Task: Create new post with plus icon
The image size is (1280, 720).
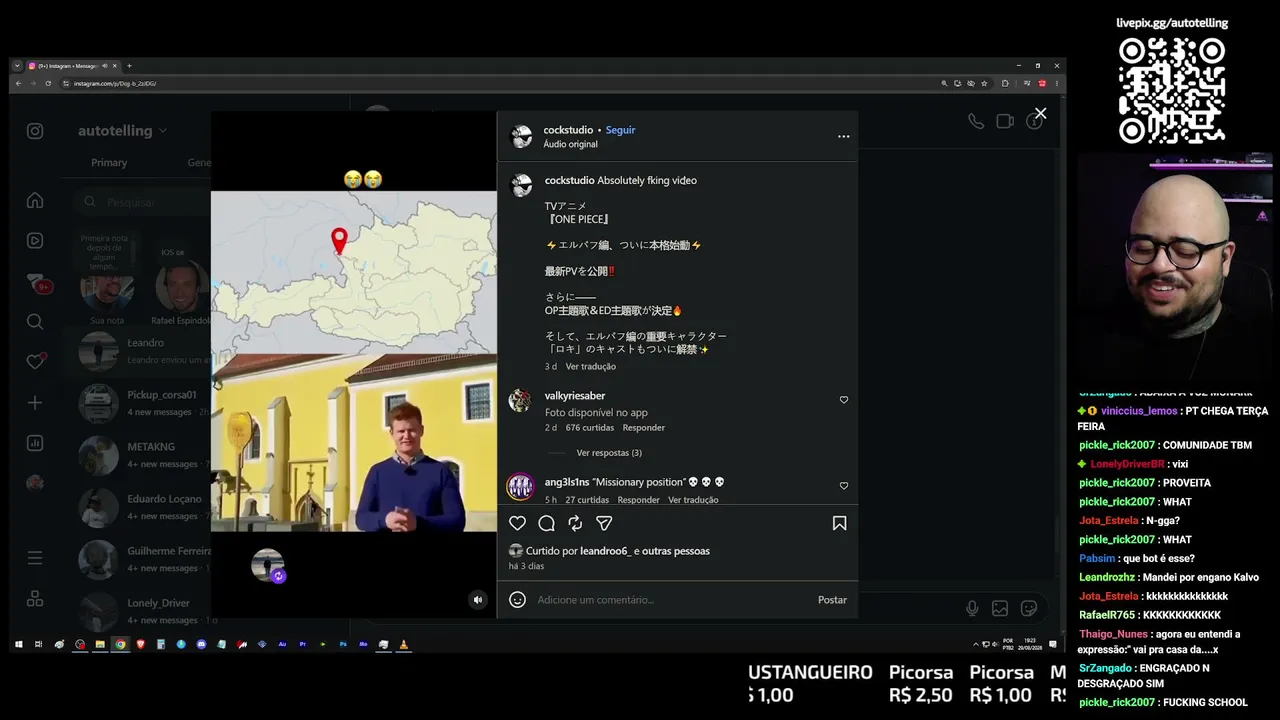Action: point(35,402)
